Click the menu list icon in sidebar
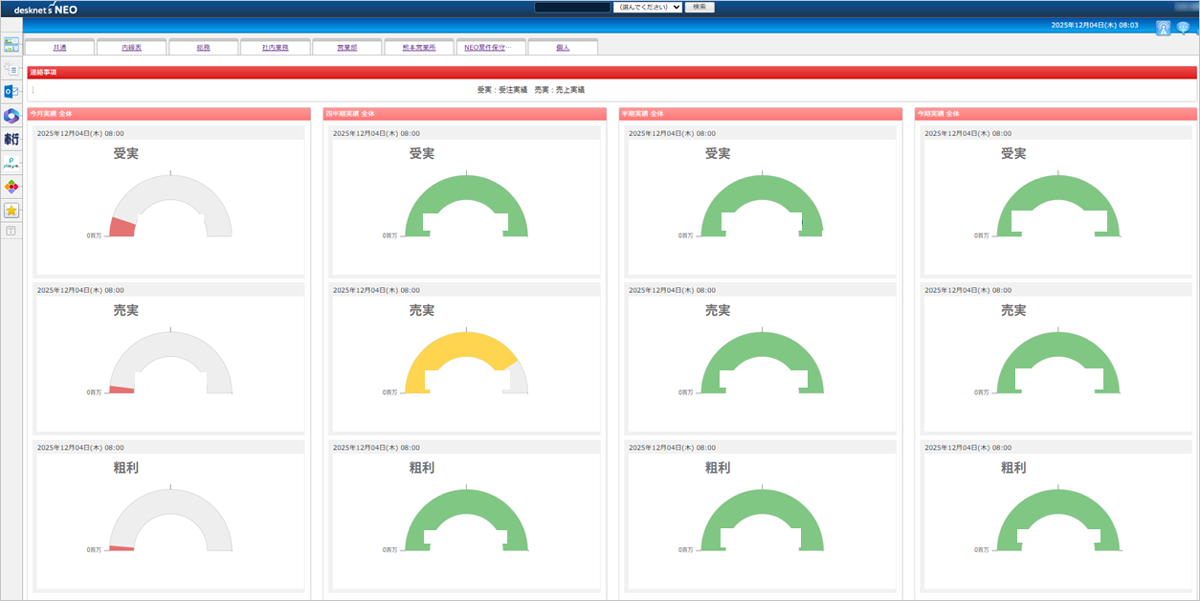The image size is (1200, 601). click(12, 68)
